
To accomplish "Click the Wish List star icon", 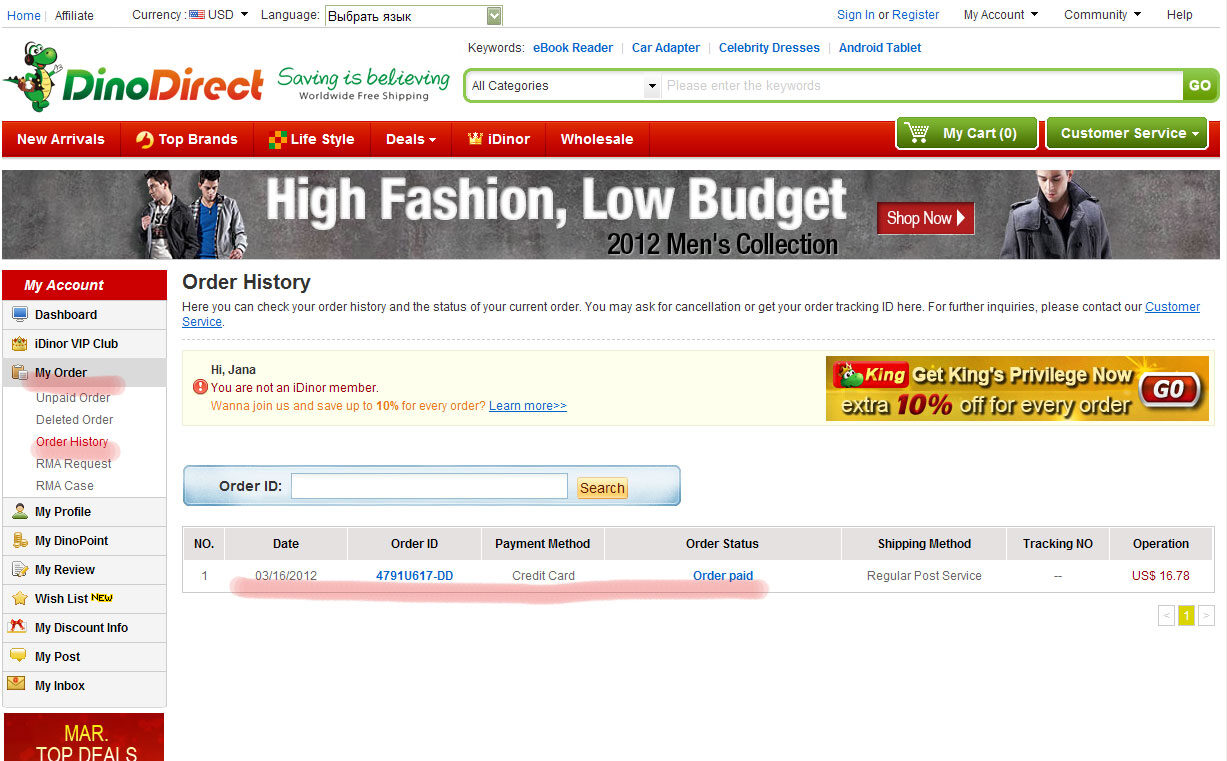I will pos(19,599).
